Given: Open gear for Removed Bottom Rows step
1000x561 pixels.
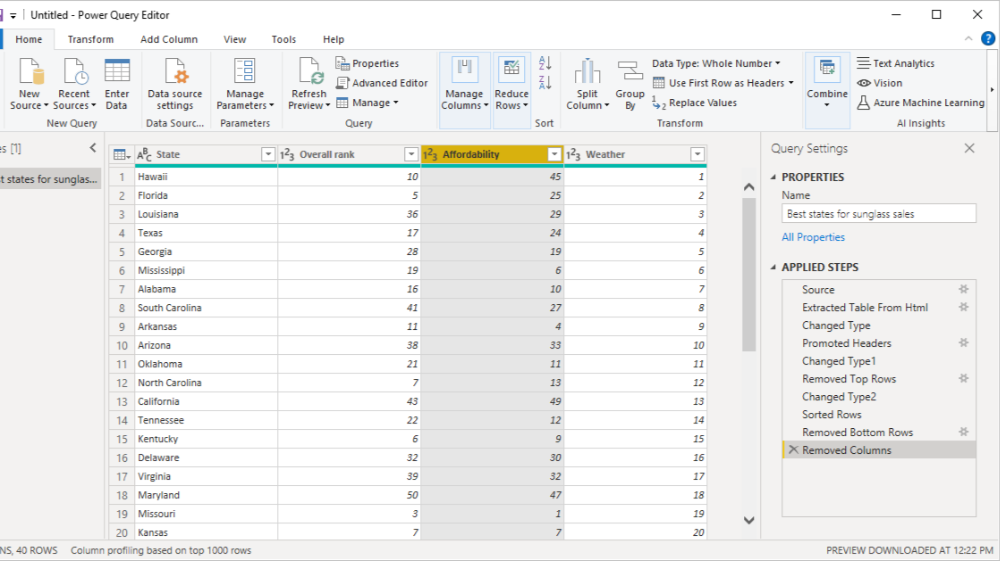Looking at the screenshot, I should (x=964, y=432).
